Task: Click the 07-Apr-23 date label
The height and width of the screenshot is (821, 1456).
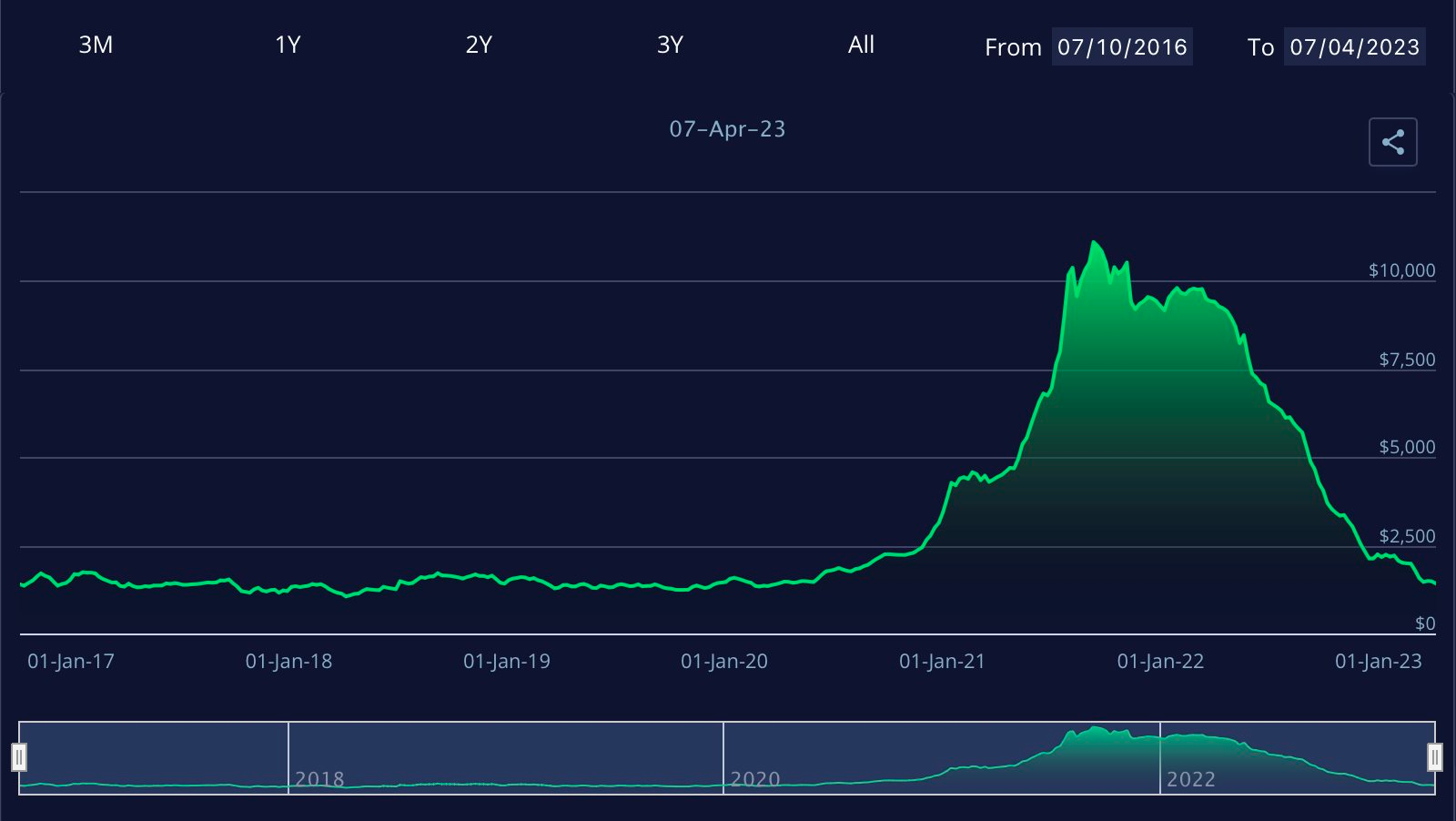Action: tap(727, 129)
